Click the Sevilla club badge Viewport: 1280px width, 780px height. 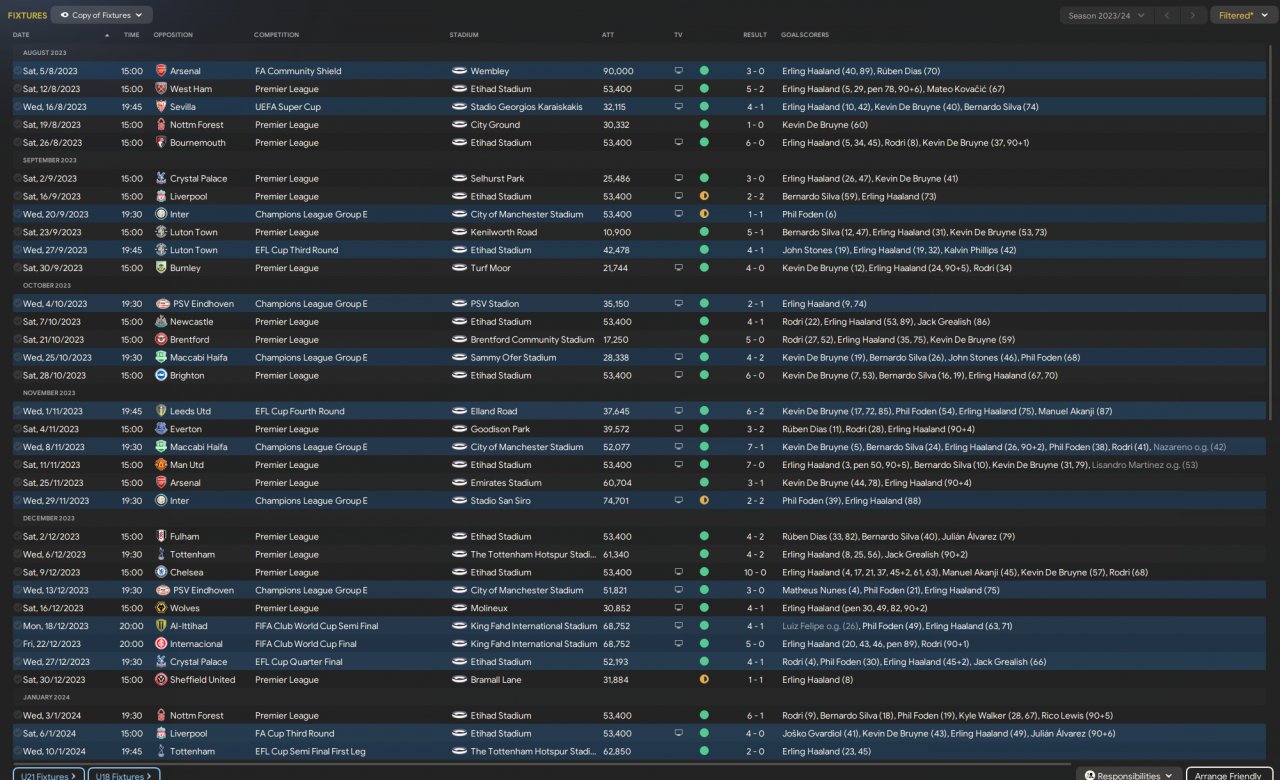(161, 107)
